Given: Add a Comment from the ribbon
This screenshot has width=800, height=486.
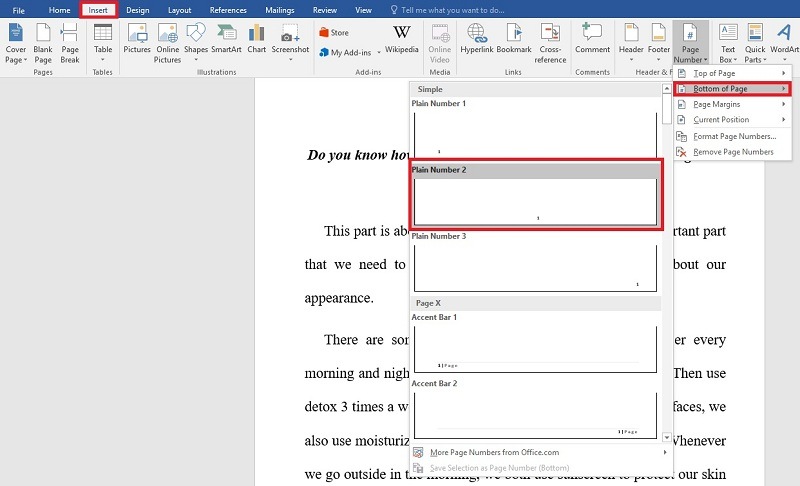Looking at the screenshot, I should coord(592,39).
